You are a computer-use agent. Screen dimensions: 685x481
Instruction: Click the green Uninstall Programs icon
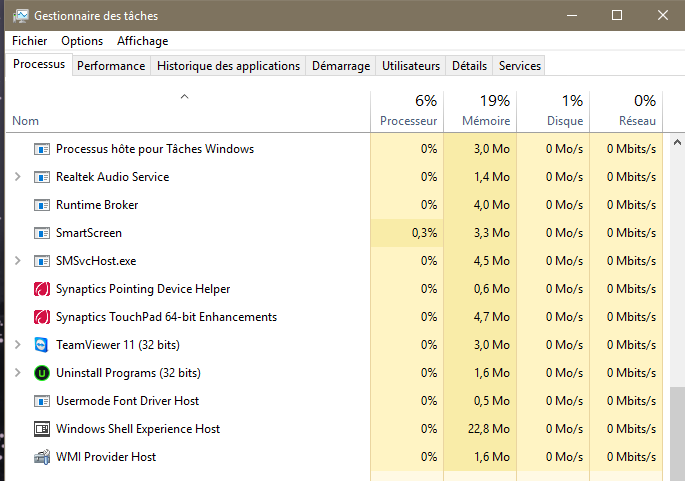tap(42, 373)
